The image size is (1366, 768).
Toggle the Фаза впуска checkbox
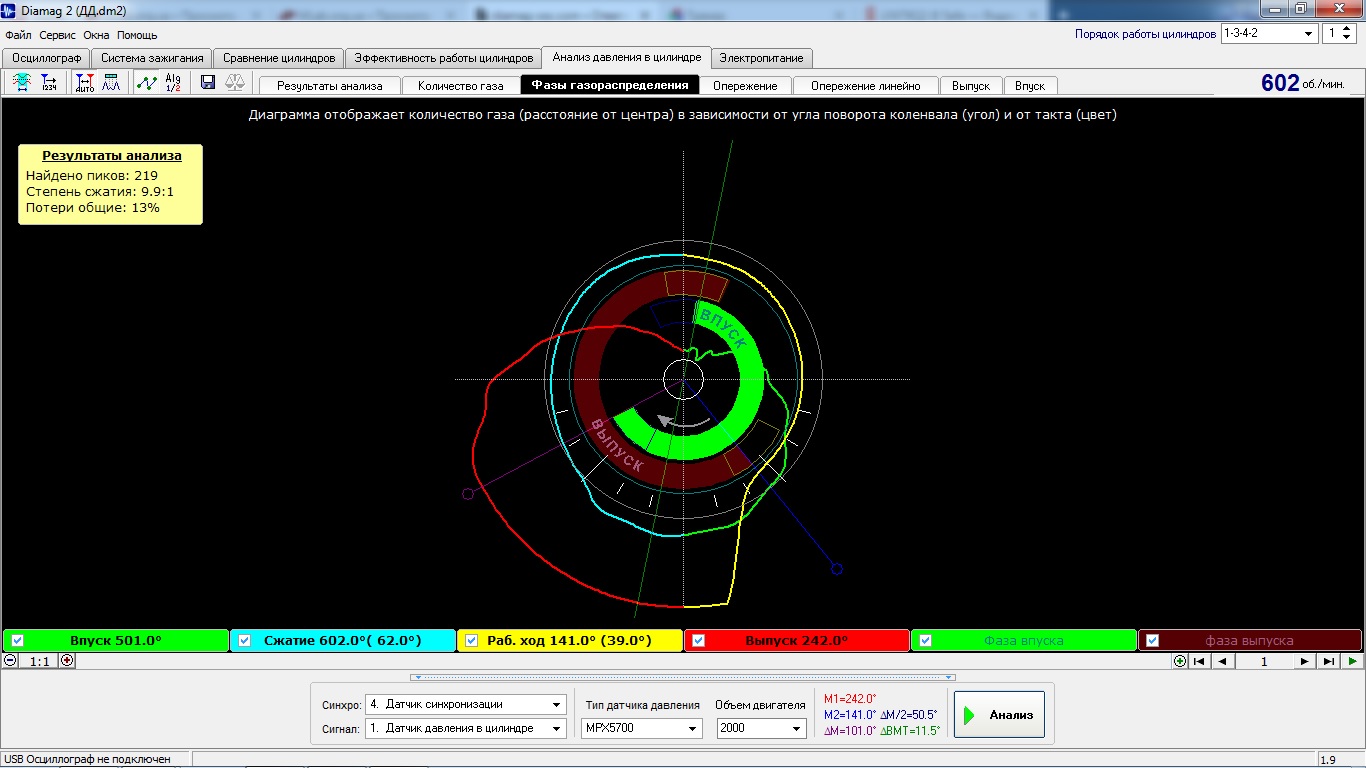point(926,640)
